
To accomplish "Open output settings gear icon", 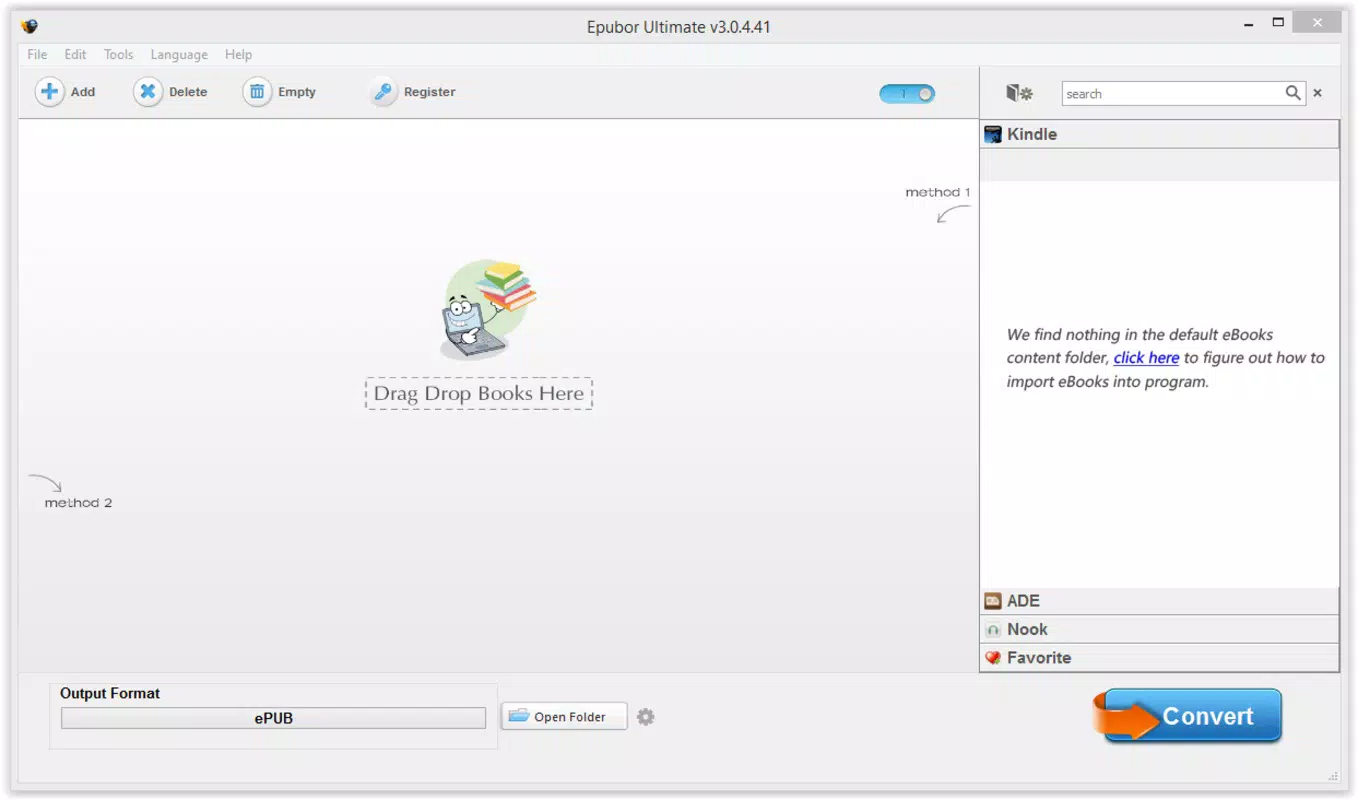I will 646,717.
